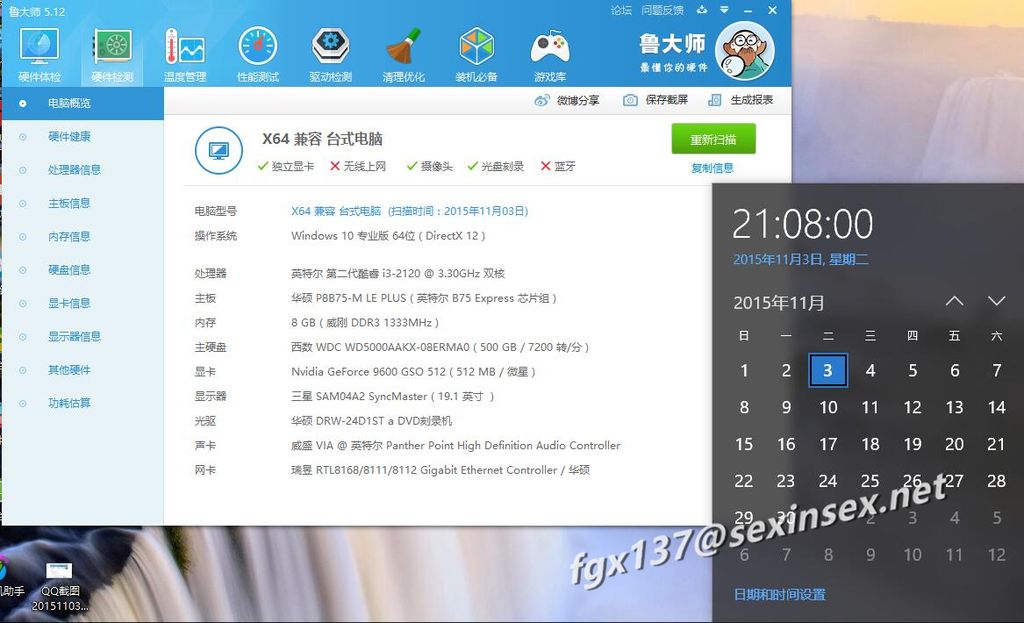
Task: Go to next month with down chevron
Action: (997, 301)
